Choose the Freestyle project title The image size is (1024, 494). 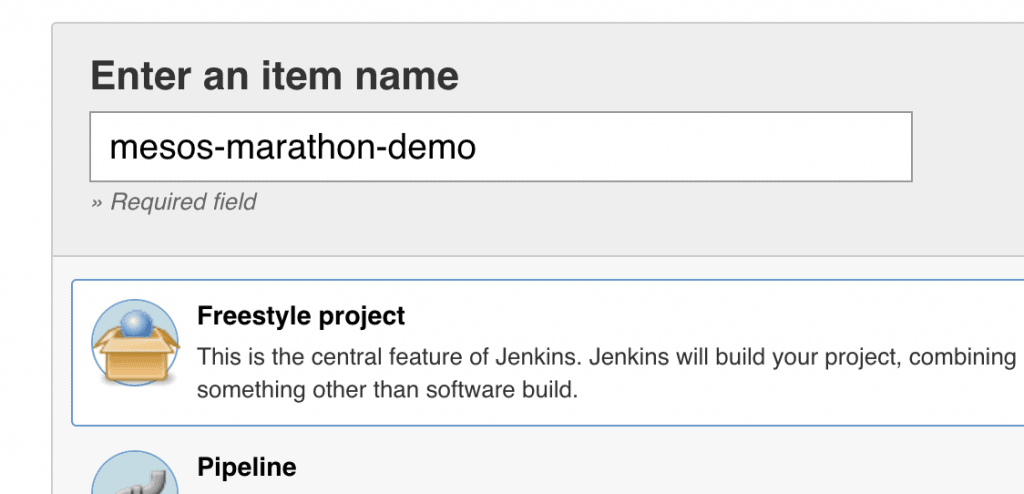point(301,316)
